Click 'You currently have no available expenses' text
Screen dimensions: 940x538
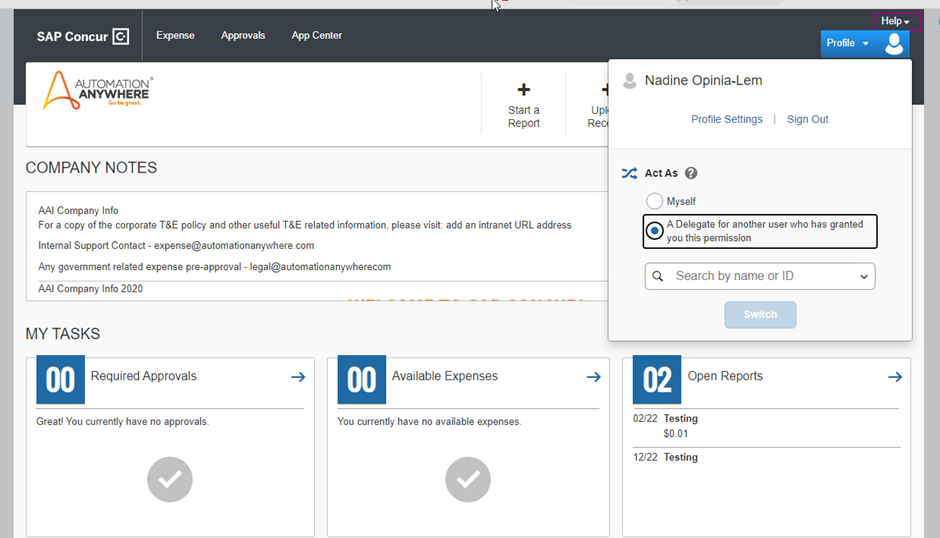[x=429, y=422]
